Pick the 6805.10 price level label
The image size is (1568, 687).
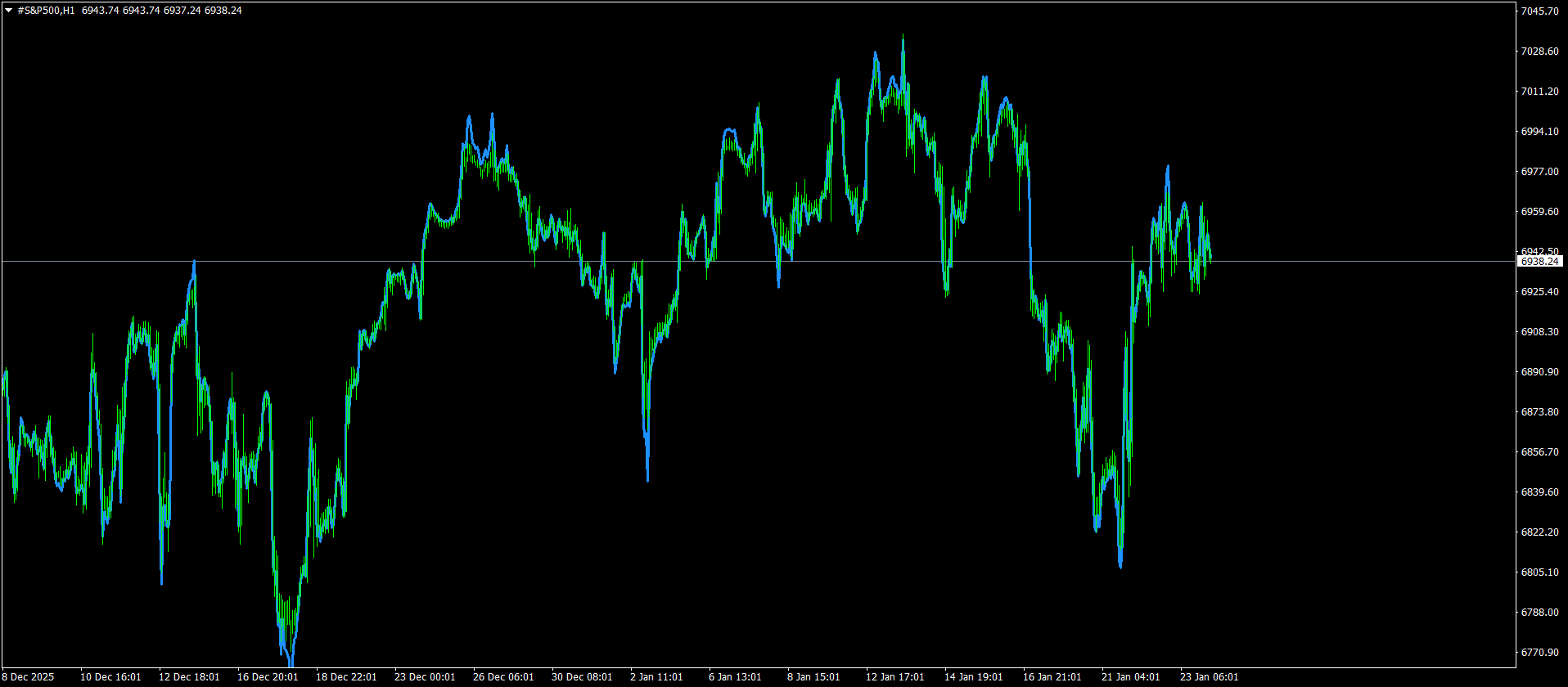pos(1539,572)
